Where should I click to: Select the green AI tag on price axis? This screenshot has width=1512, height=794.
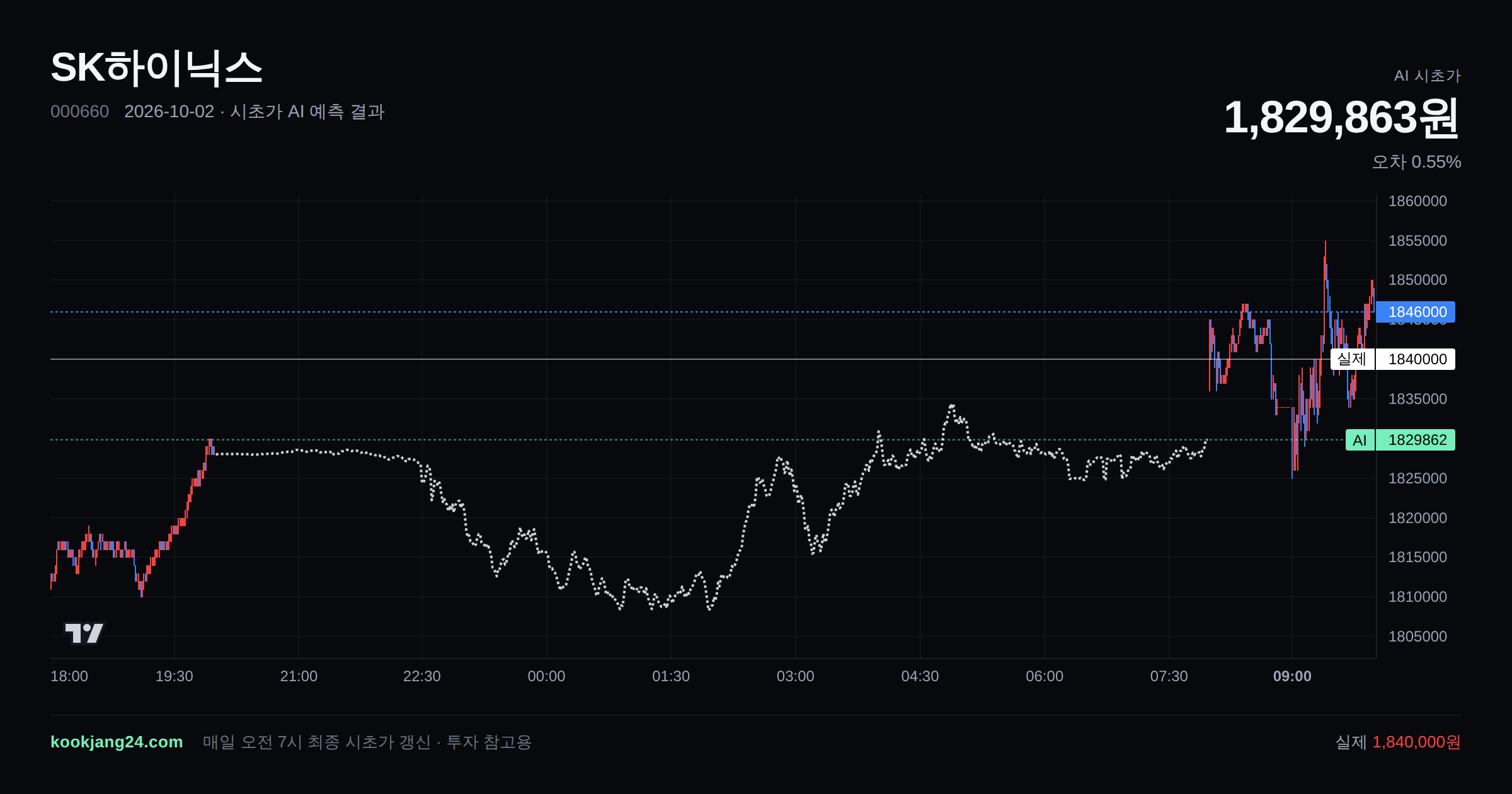coord(1360,440)
